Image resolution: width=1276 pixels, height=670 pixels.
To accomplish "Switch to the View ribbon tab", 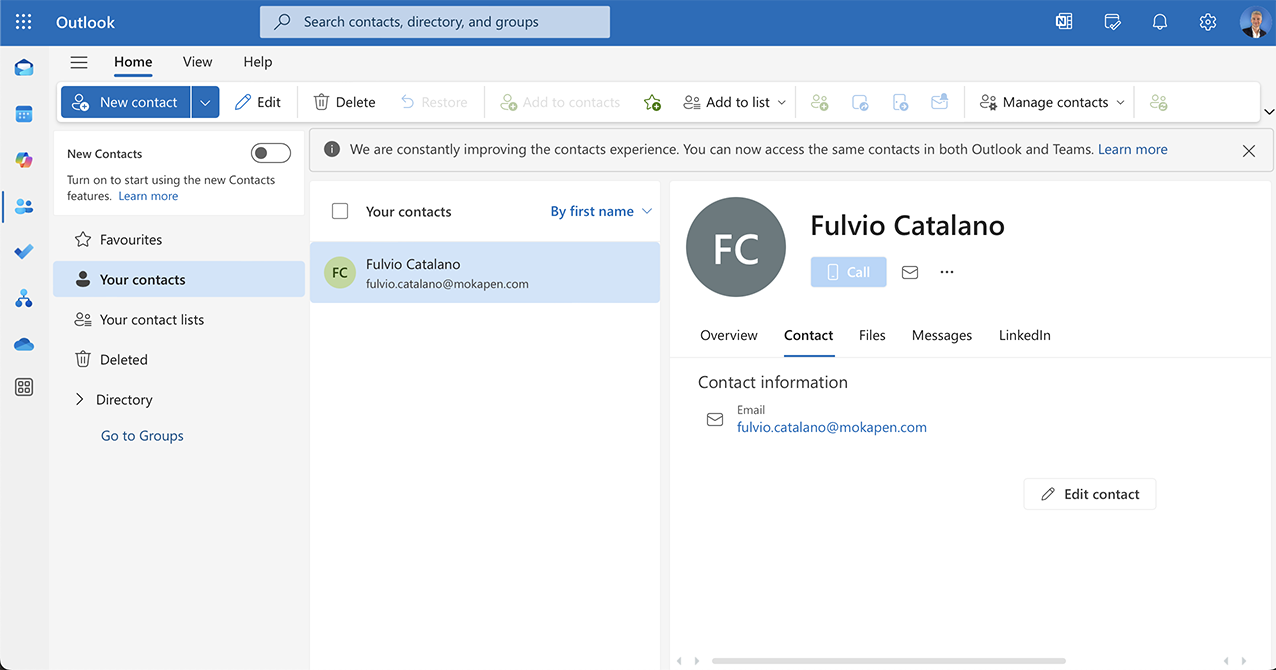I will coord(197,62).
